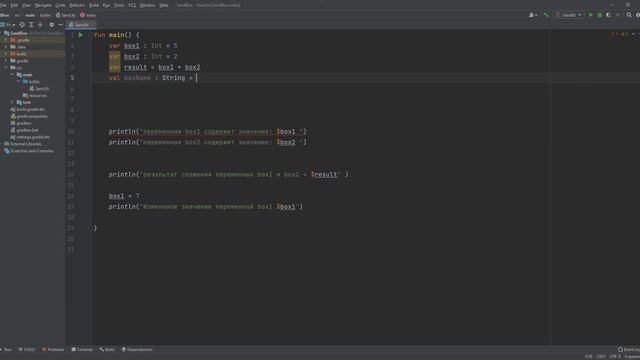Hide the project panel with the minus icon
Viewport: 640px width, 360px height.
[x=60, y=24]
